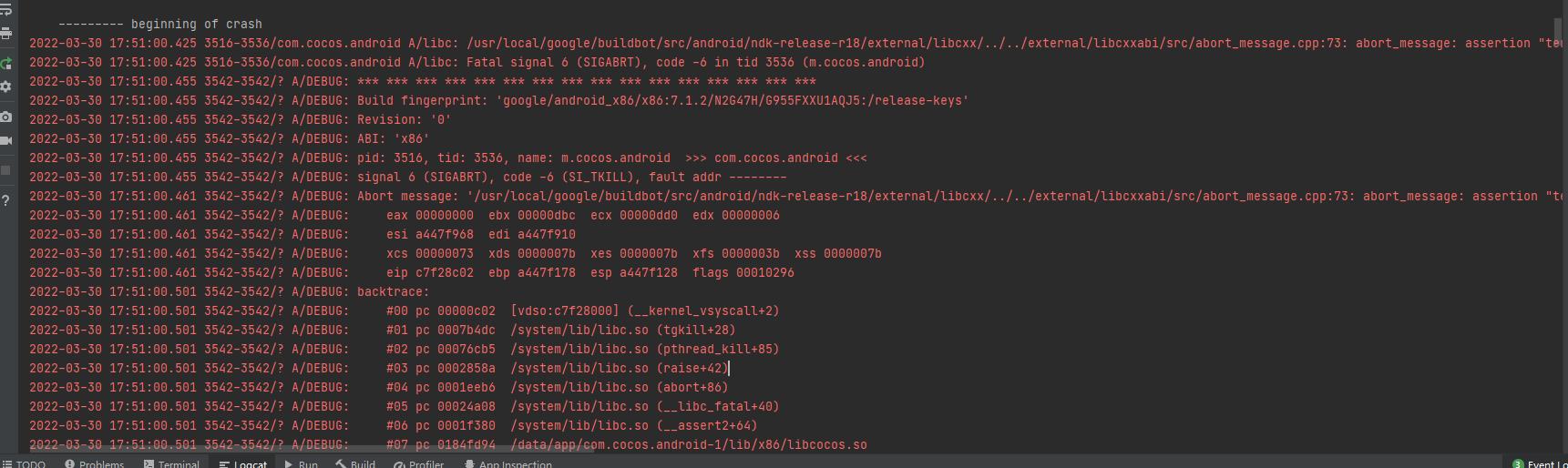Open App Inspection tool window
This screenshot has width=1568, height=468.
click(508, 463)
